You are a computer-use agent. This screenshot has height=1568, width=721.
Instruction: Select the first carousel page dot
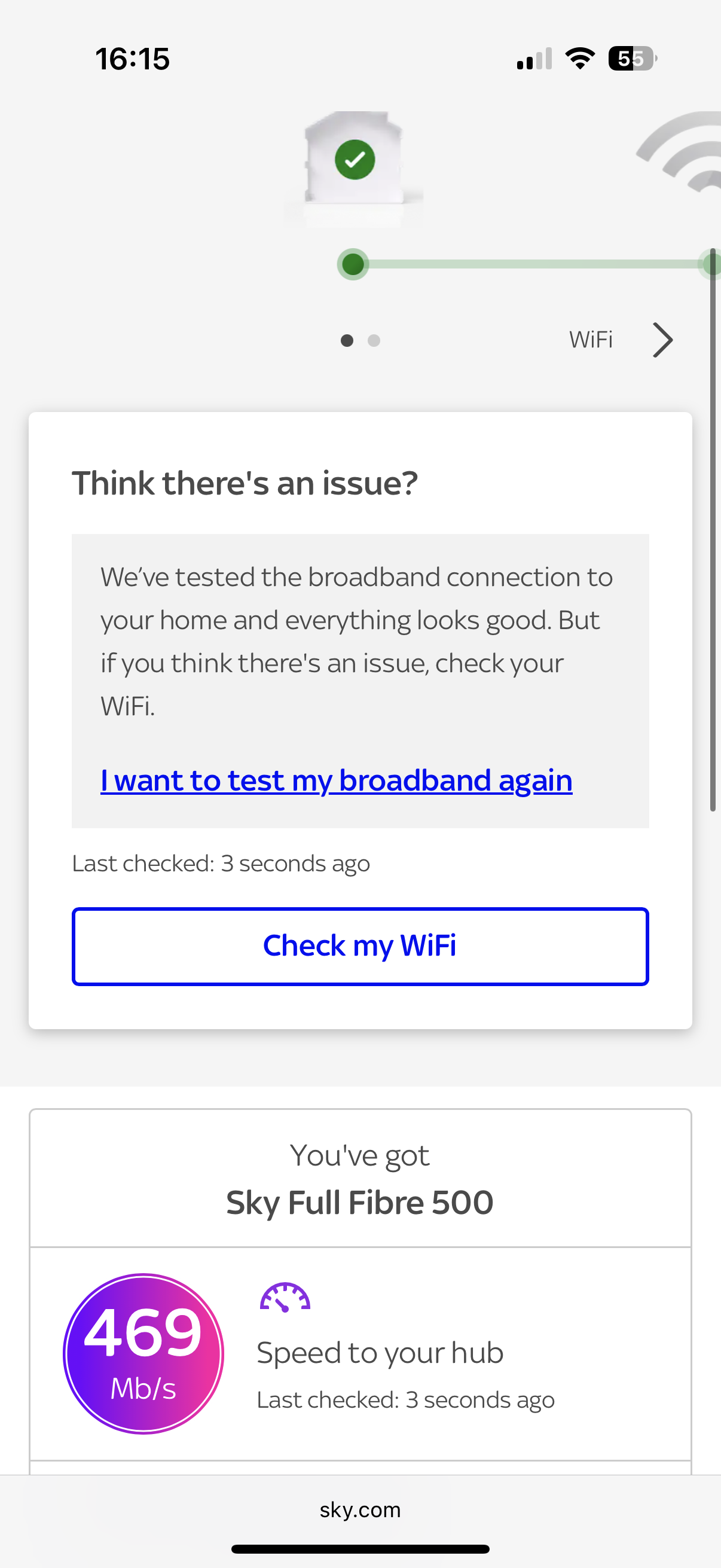pyautogui.click(x=347, y=340)
